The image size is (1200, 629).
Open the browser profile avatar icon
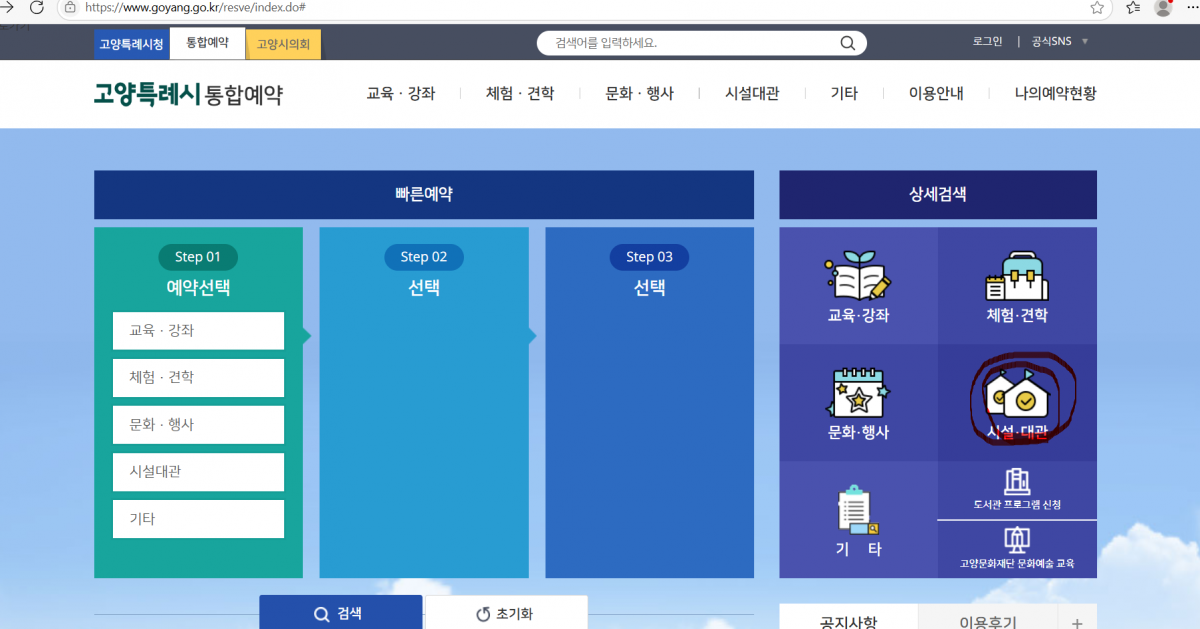tap(1163, 7)
